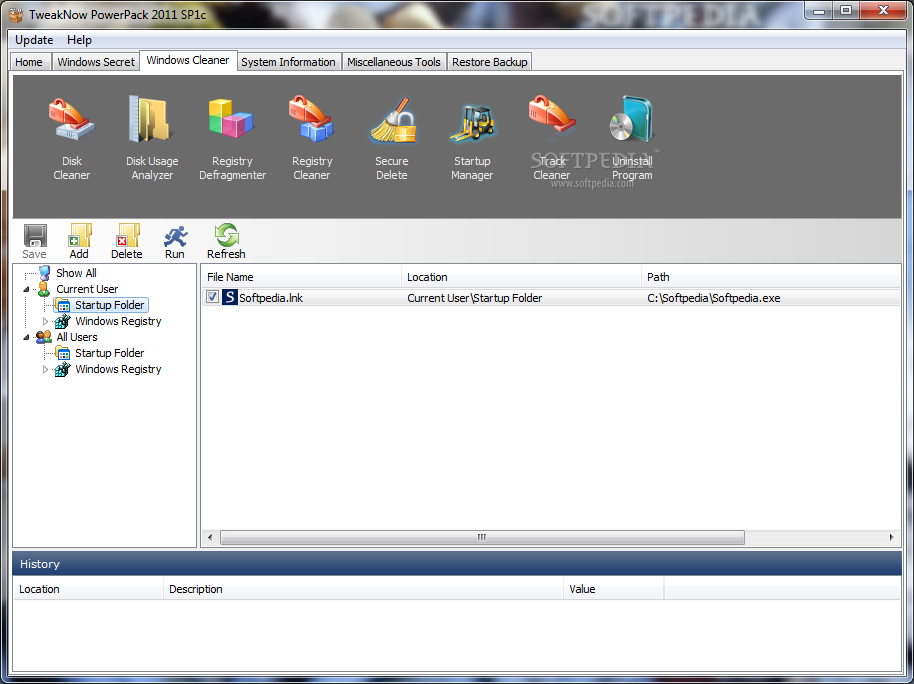Switch to the Windows Secret tab

pos(96,62)
